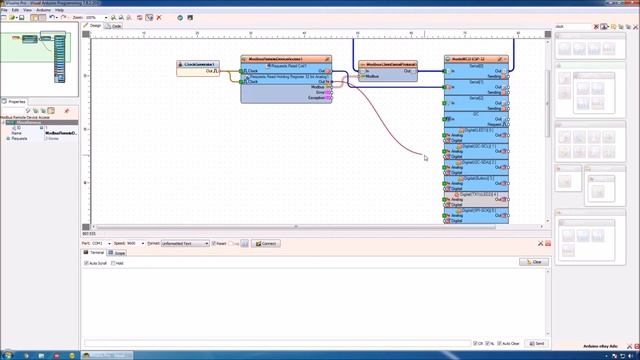
Task: Open the Port COM dropdown
Action: (x=109, y=244)
